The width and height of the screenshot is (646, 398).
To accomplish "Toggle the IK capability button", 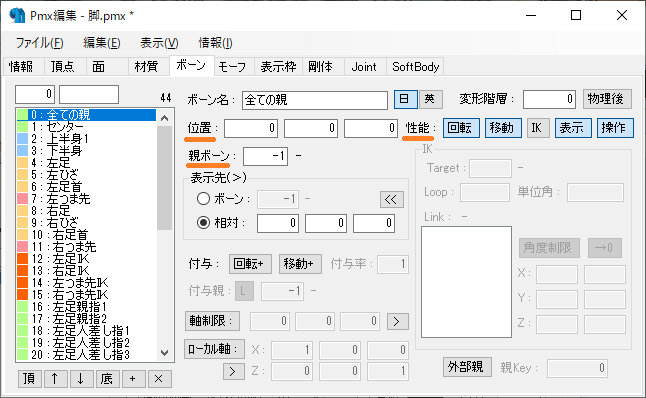I will (537, 128).
